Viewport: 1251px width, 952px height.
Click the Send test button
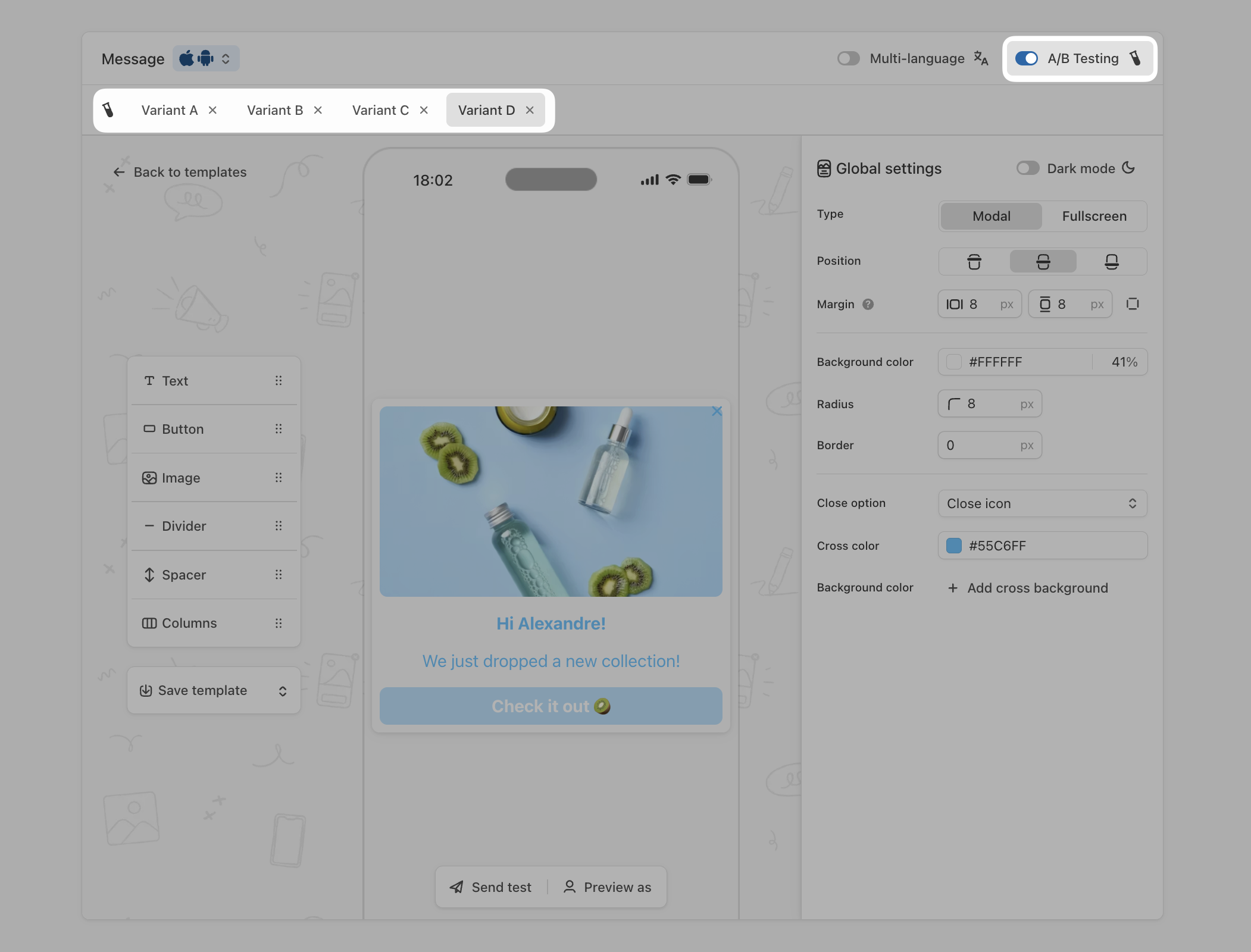(490, 887)
